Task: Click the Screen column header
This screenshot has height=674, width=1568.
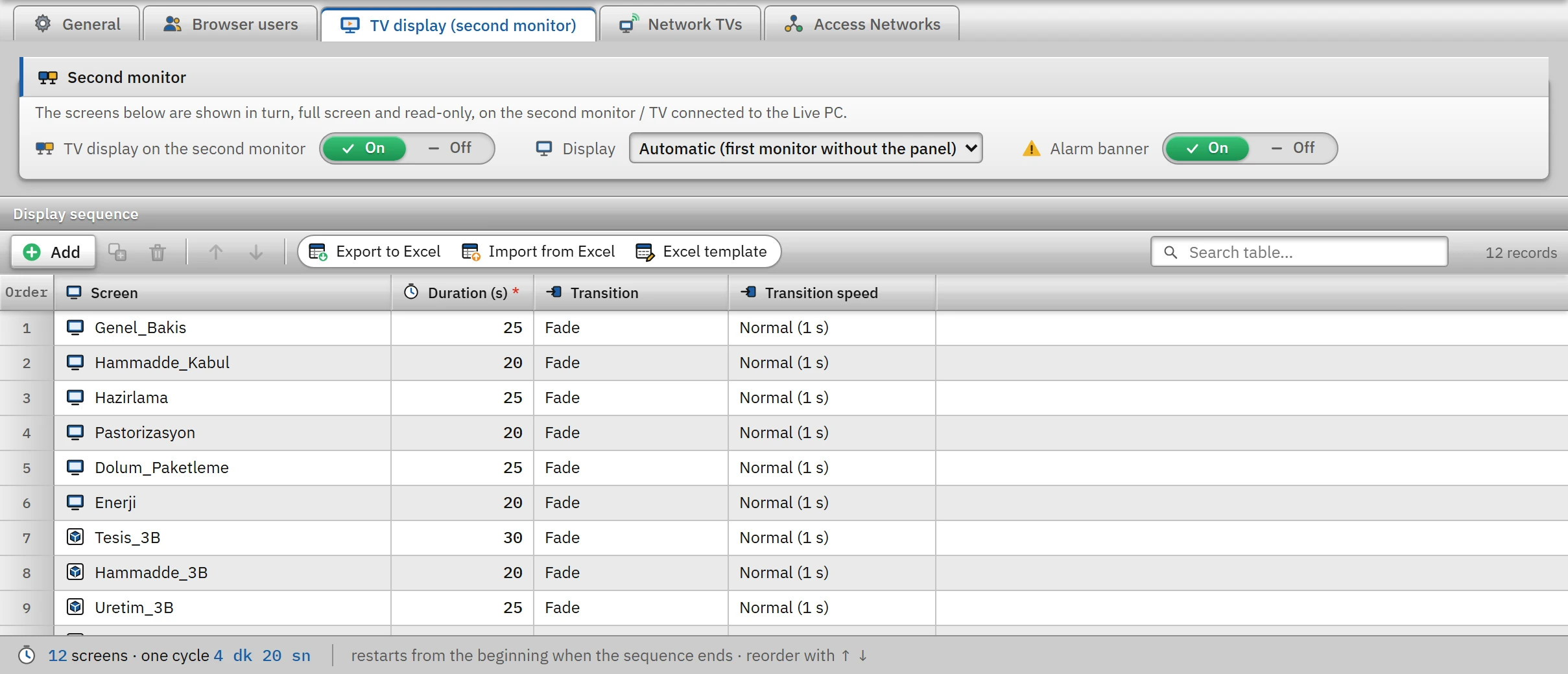Action: [222, 293]
